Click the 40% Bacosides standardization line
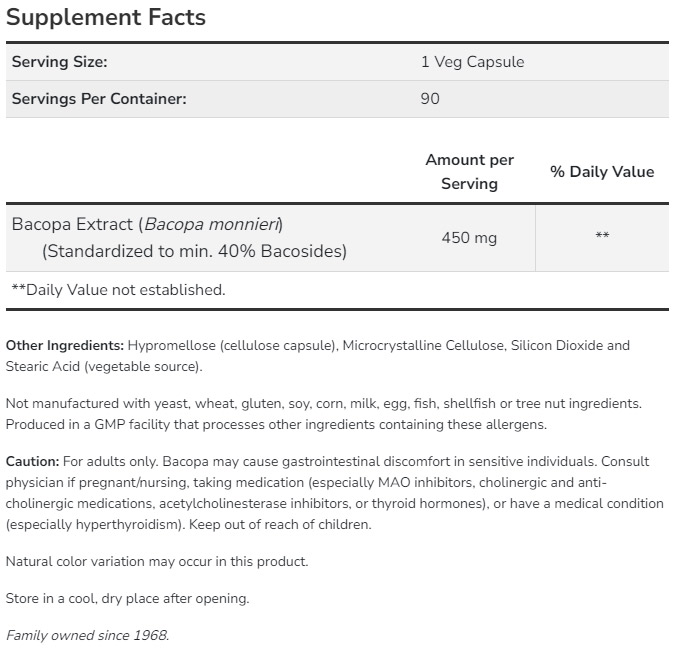This screenshot has height=652, width=677. tap(194, 251)
